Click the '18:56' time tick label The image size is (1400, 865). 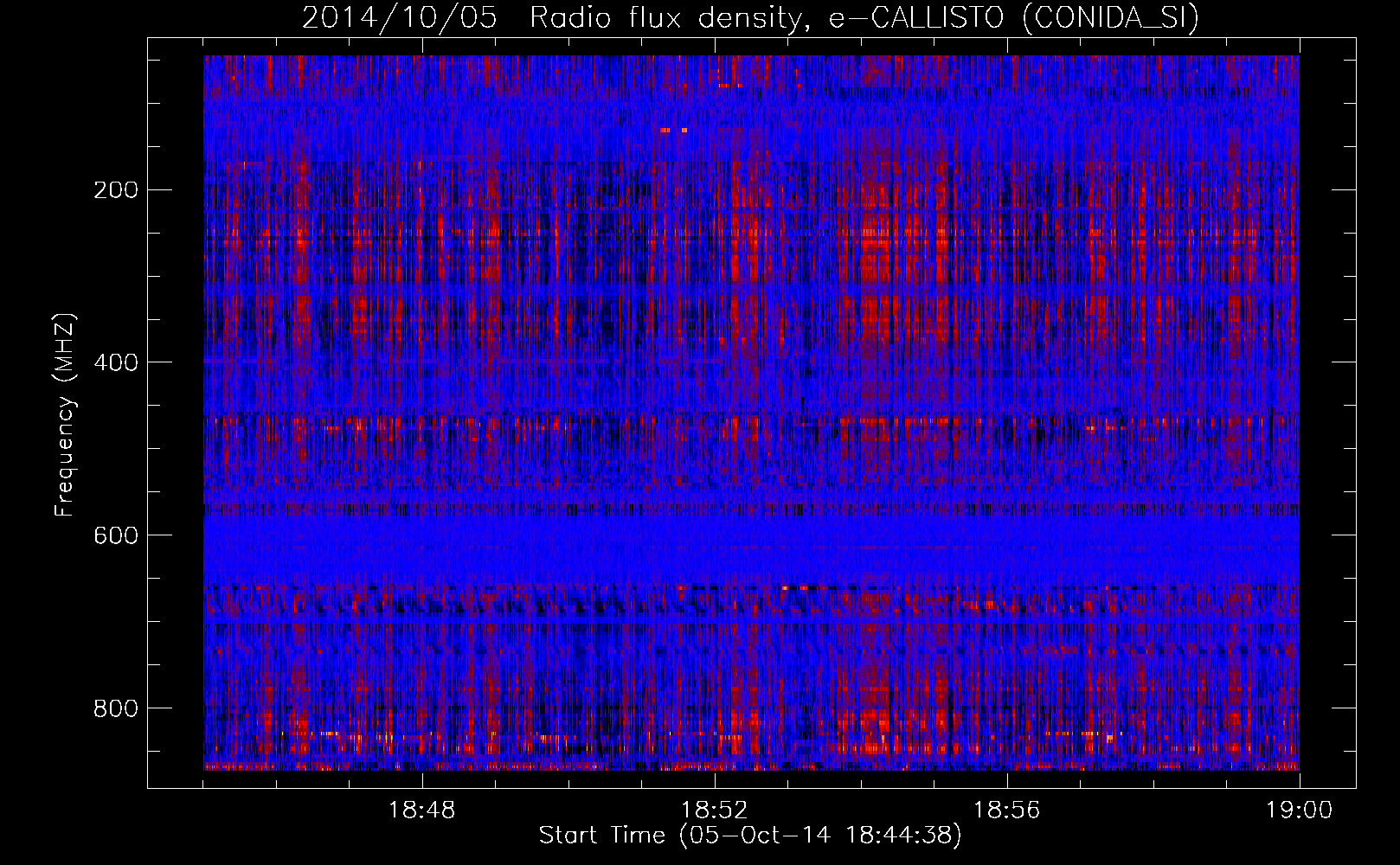1007,811
